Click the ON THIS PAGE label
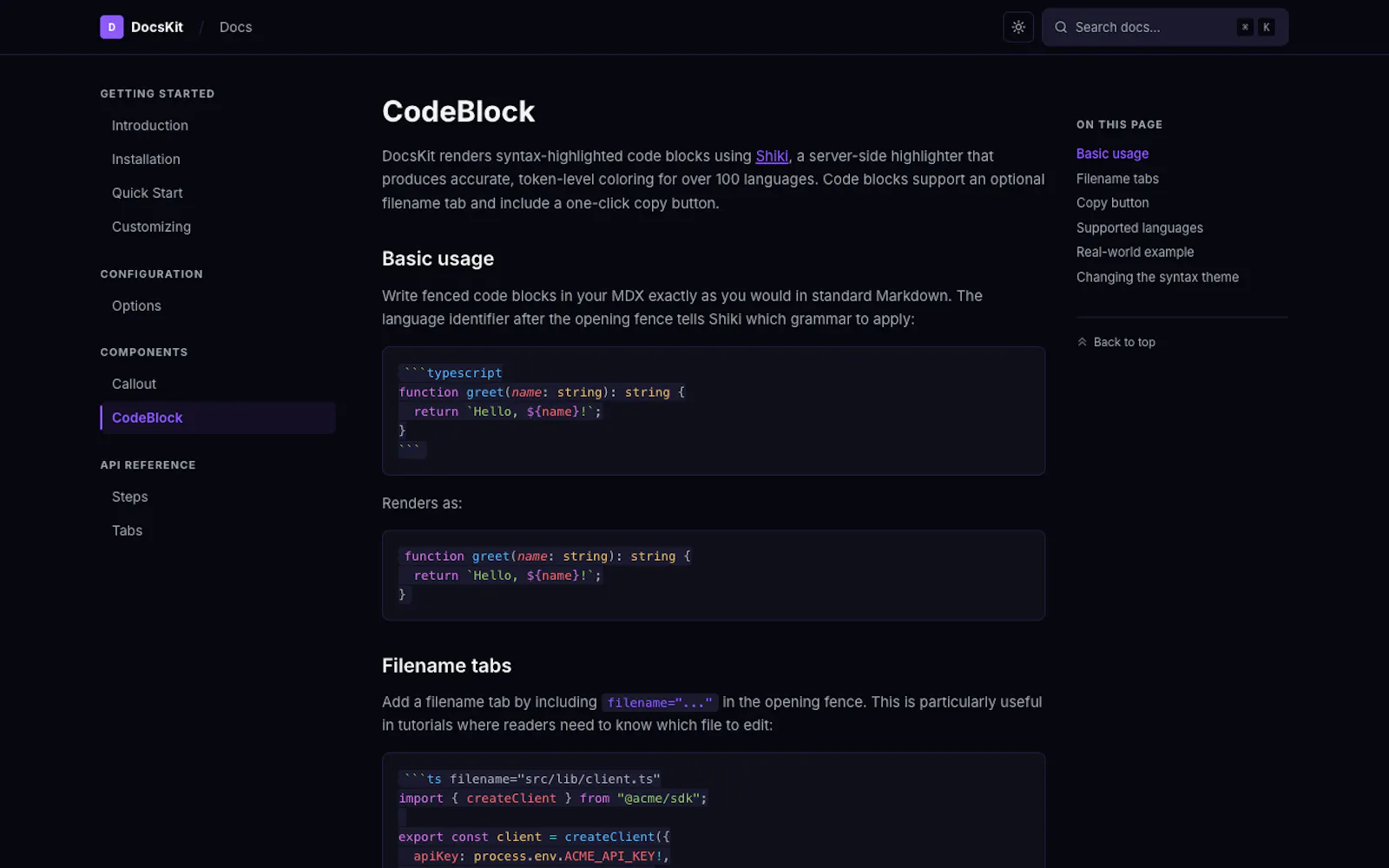Image resolution: width=1389 pixels, height=868 pixels. [x=1119, y=125]
